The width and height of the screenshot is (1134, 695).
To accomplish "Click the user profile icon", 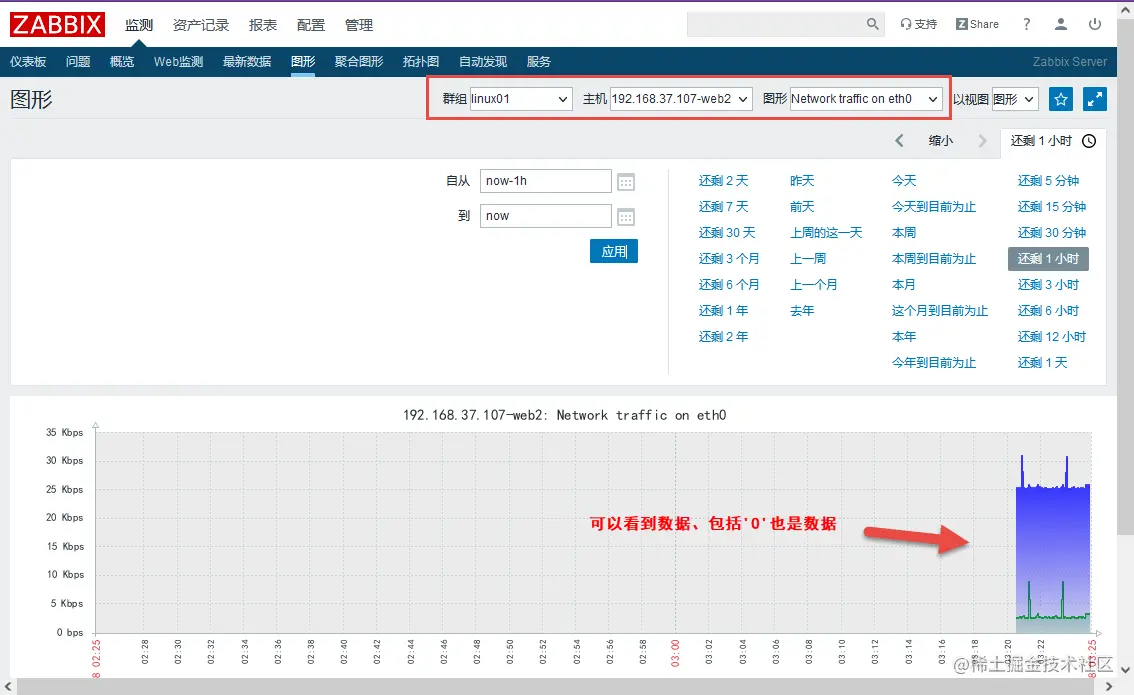I will [1061, 23].
